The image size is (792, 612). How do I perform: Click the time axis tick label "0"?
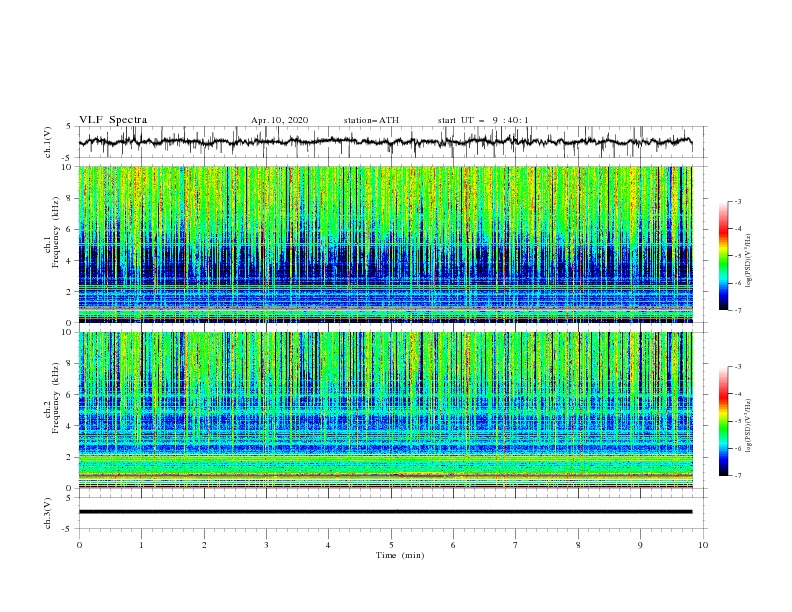tap(79, 545)
